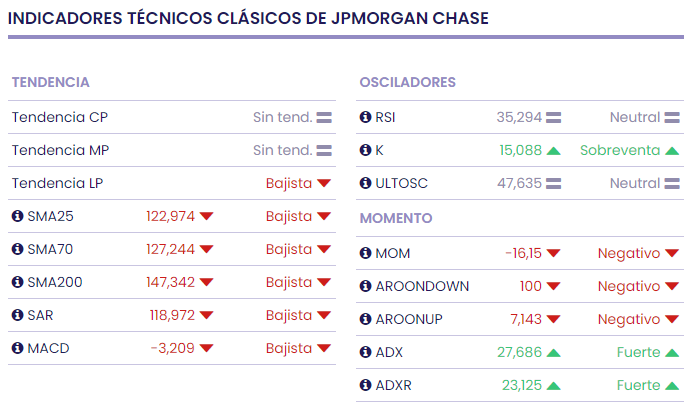Viewport: 694px width, 412px height.
Task: Click the MOMENTO section heading
Action: click(396, 218)
